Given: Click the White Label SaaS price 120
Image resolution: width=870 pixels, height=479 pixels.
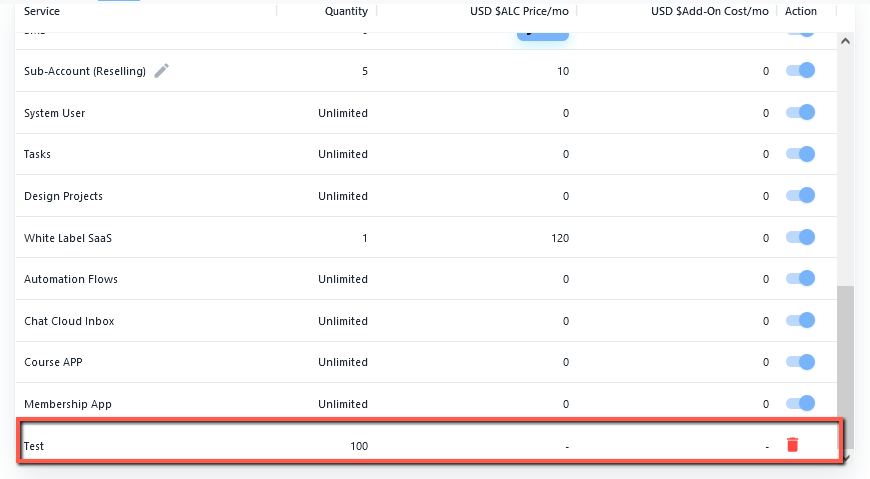Looking at the screenshot, I should coord(560,238).
